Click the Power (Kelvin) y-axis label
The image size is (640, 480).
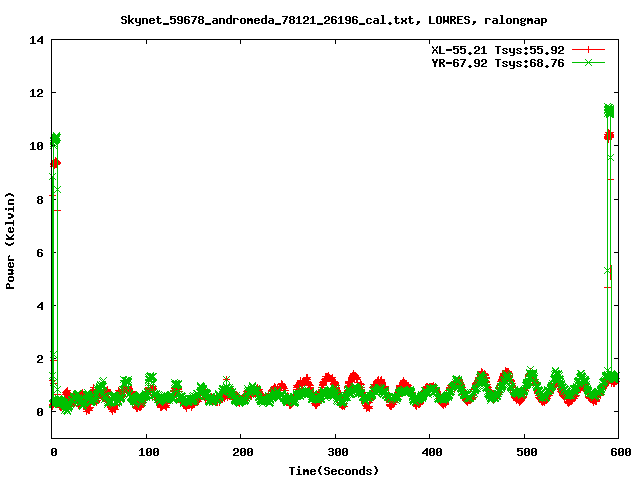(x=10, y=241)
